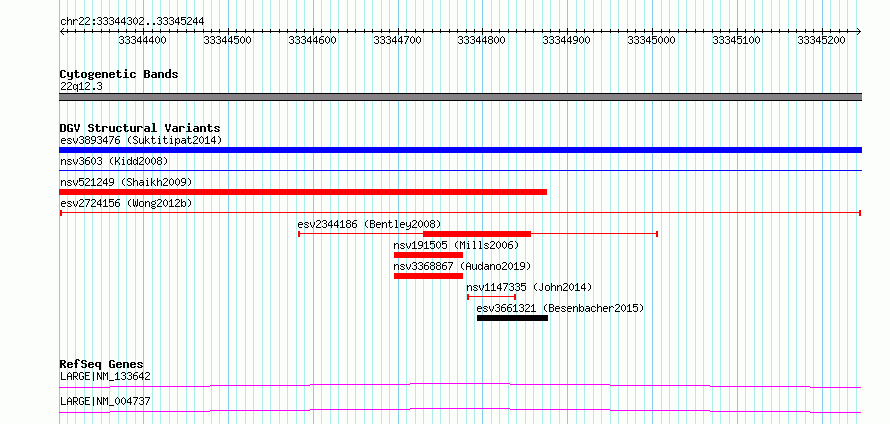Click the magenta LARGE|NM_004737 gene line

[460, 410]
